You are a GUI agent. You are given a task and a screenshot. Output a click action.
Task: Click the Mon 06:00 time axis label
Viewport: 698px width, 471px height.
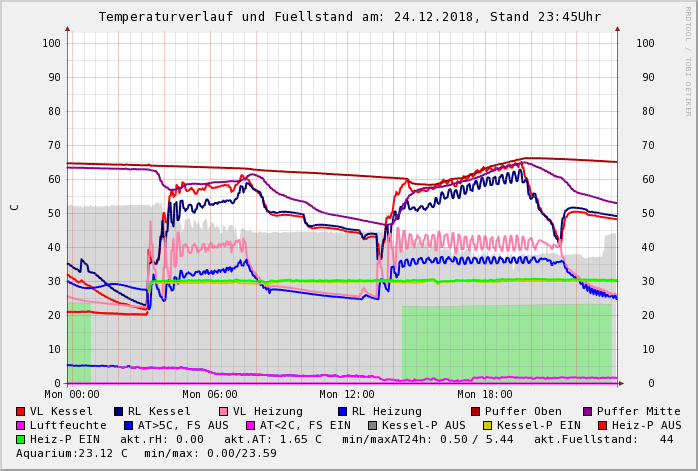click(209, 395)
